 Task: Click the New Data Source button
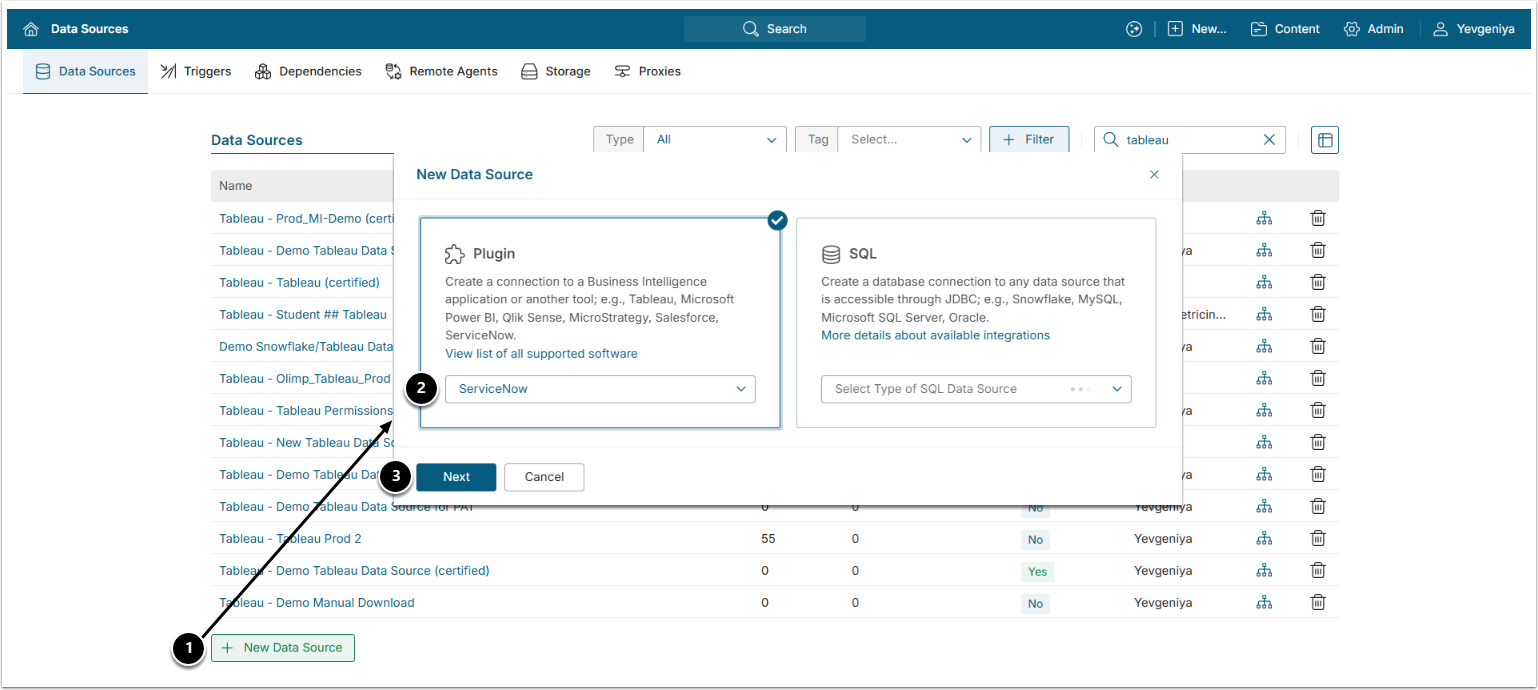tap(283, 648)
